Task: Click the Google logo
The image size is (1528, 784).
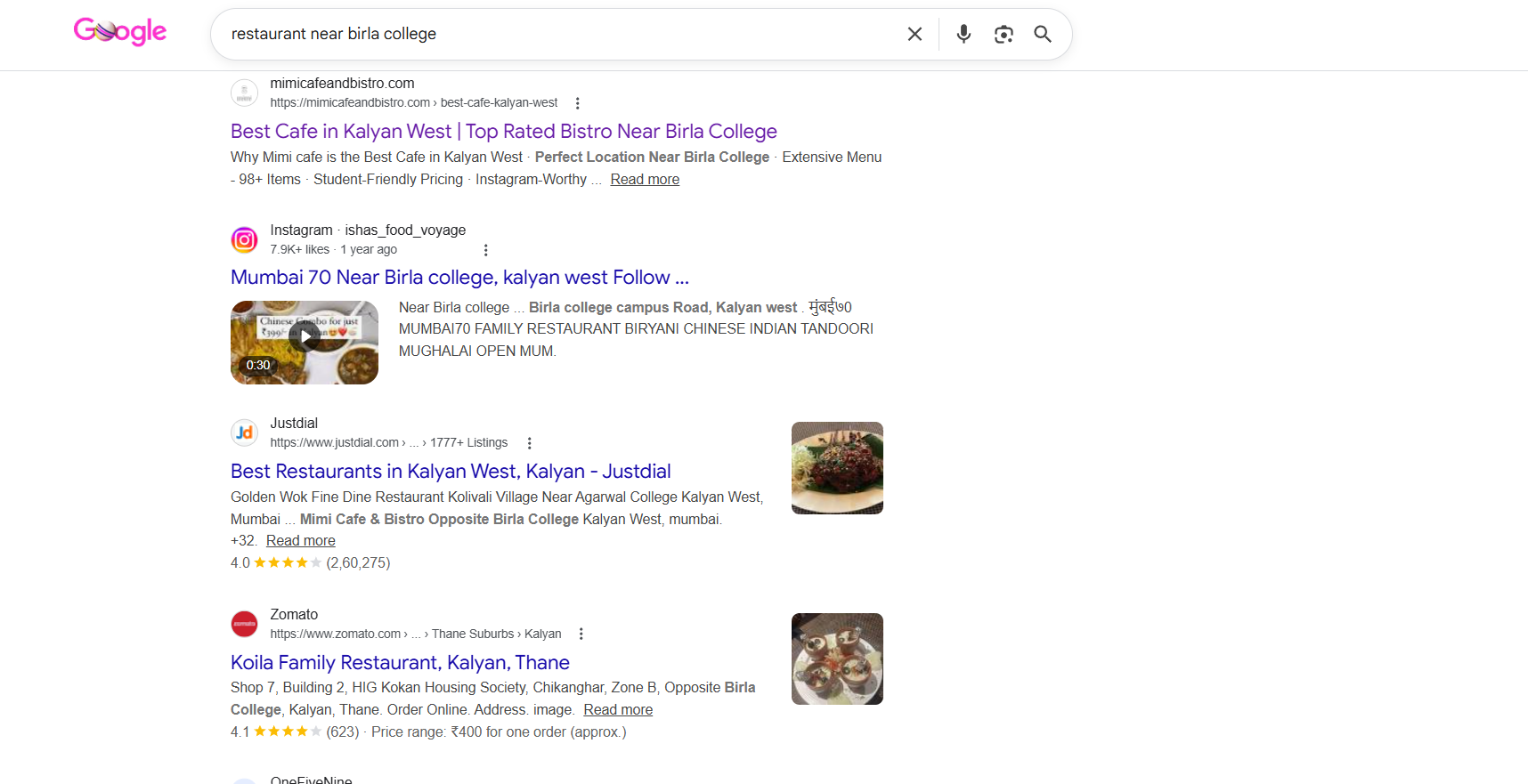Action: tap(119, 32)
